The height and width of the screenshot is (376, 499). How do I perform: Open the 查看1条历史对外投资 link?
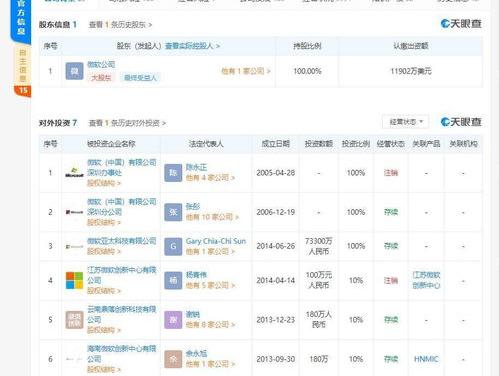coord(127,123)
